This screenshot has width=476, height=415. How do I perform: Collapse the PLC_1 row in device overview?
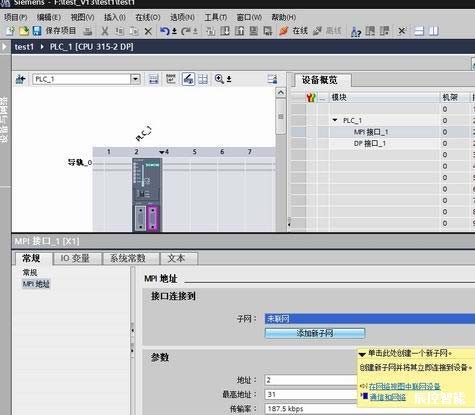coord(335,120)
